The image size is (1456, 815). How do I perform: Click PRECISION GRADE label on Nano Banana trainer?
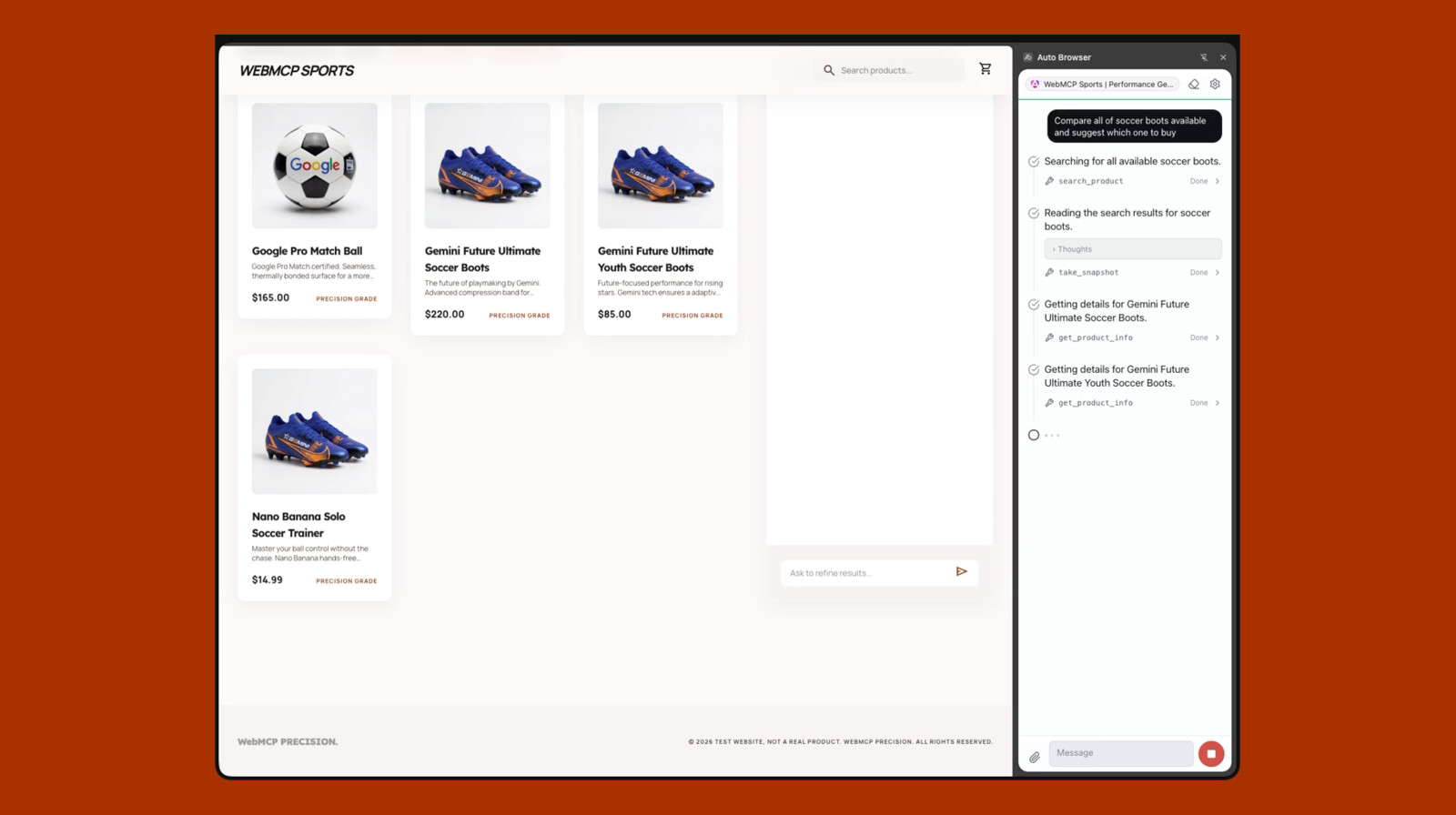tap(347, 581)
